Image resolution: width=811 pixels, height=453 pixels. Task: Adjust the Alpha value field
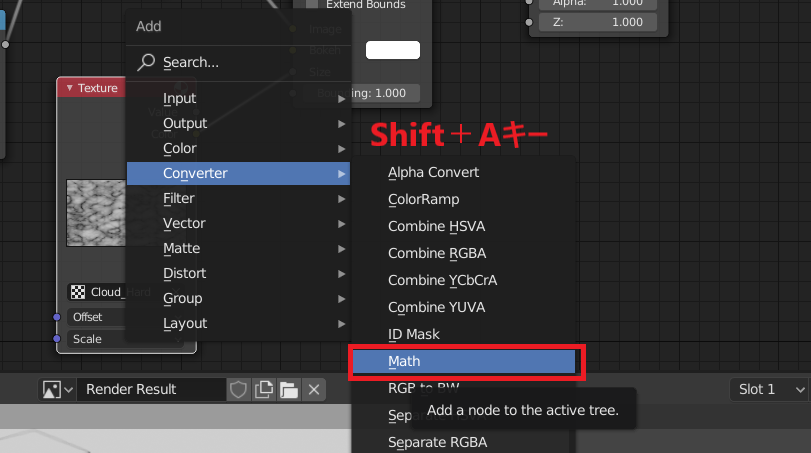click(598, 4)
